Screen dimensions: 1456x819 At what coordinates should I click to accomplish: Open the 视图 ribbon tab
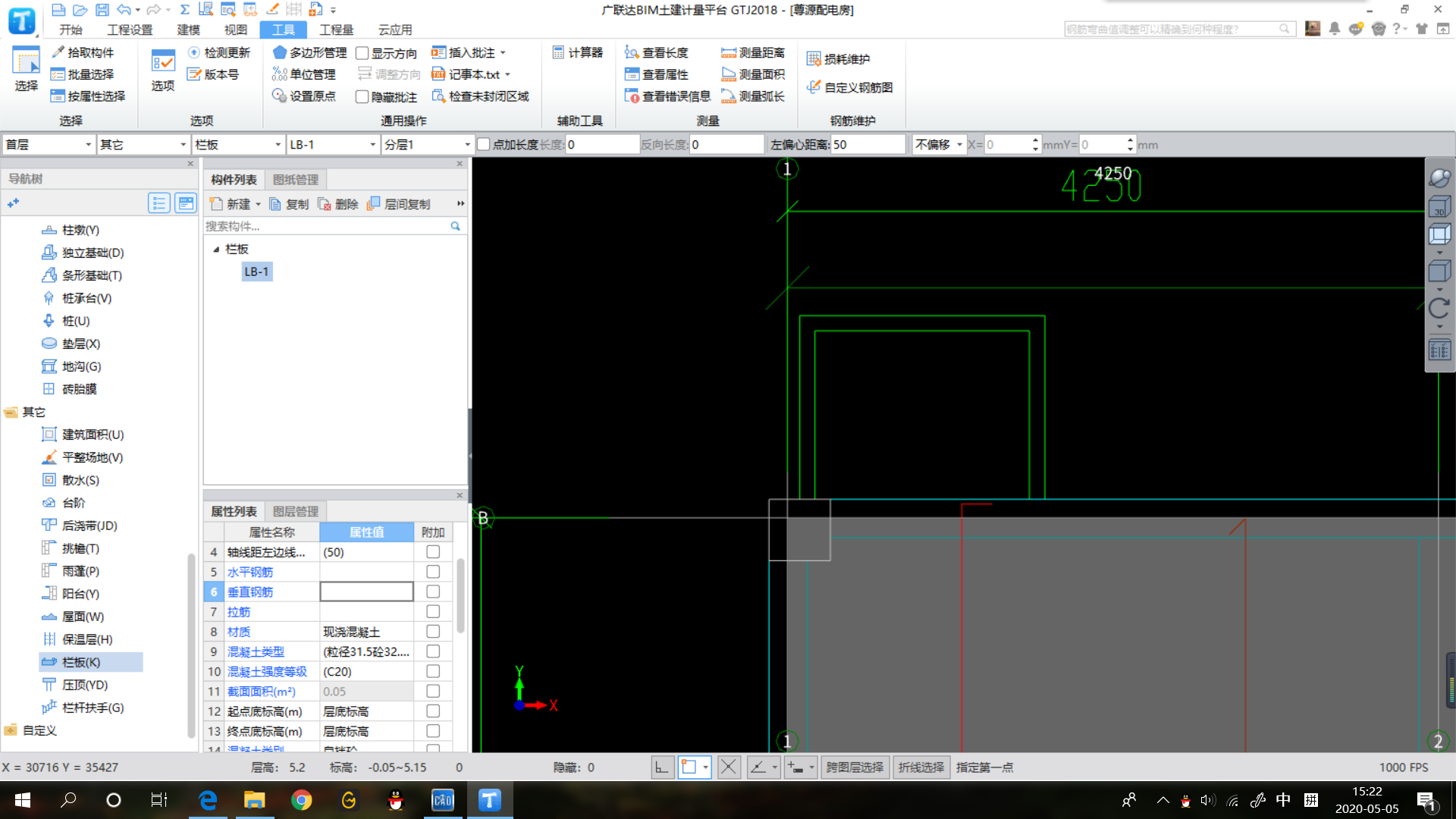pos(236,30)
